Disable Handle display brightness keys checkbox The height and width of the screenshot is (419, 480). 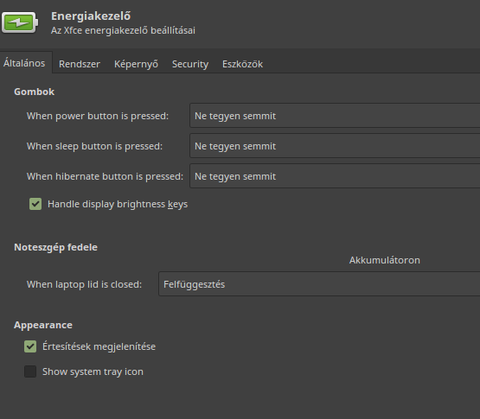[35, 204]
